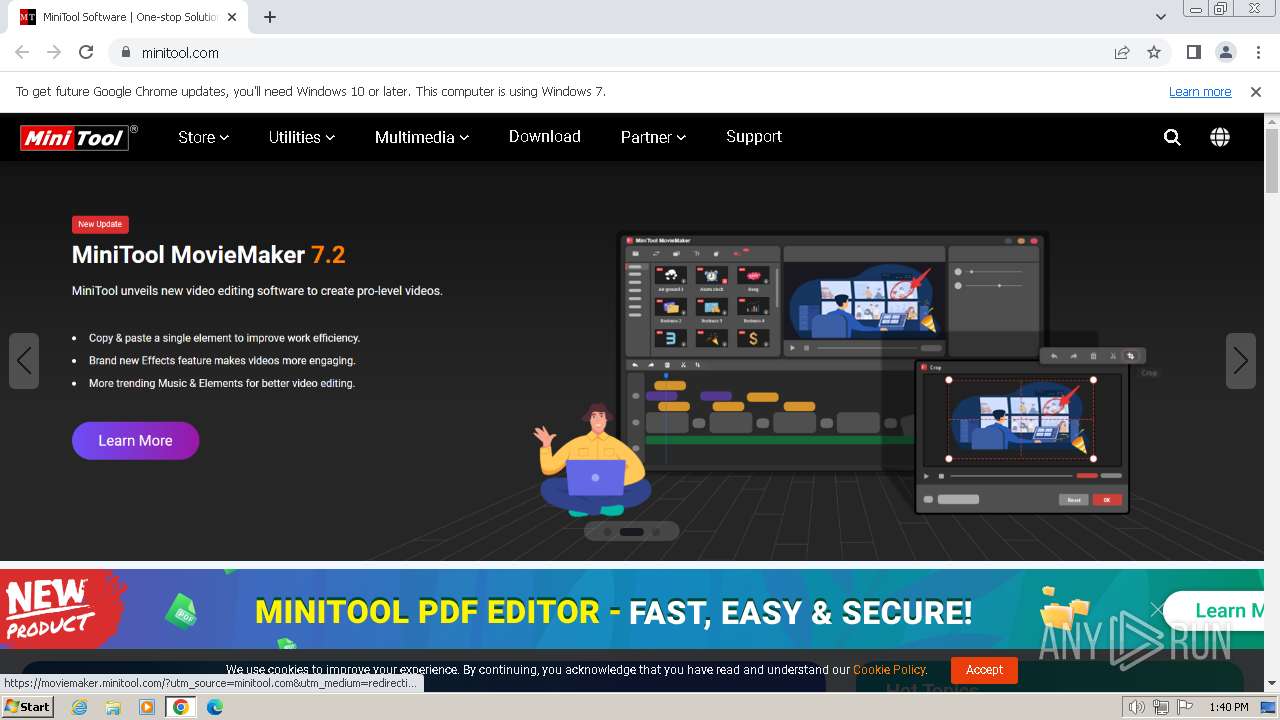The width and height of the screenshot is (1280, 720).
Task: Open the Support page
Action: tap(754, 137)
